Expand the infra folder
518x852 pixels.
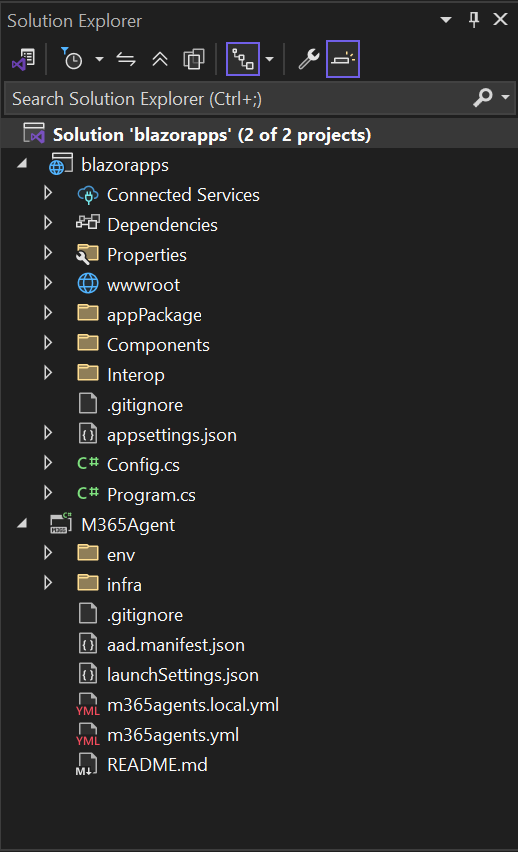(48, 582)
